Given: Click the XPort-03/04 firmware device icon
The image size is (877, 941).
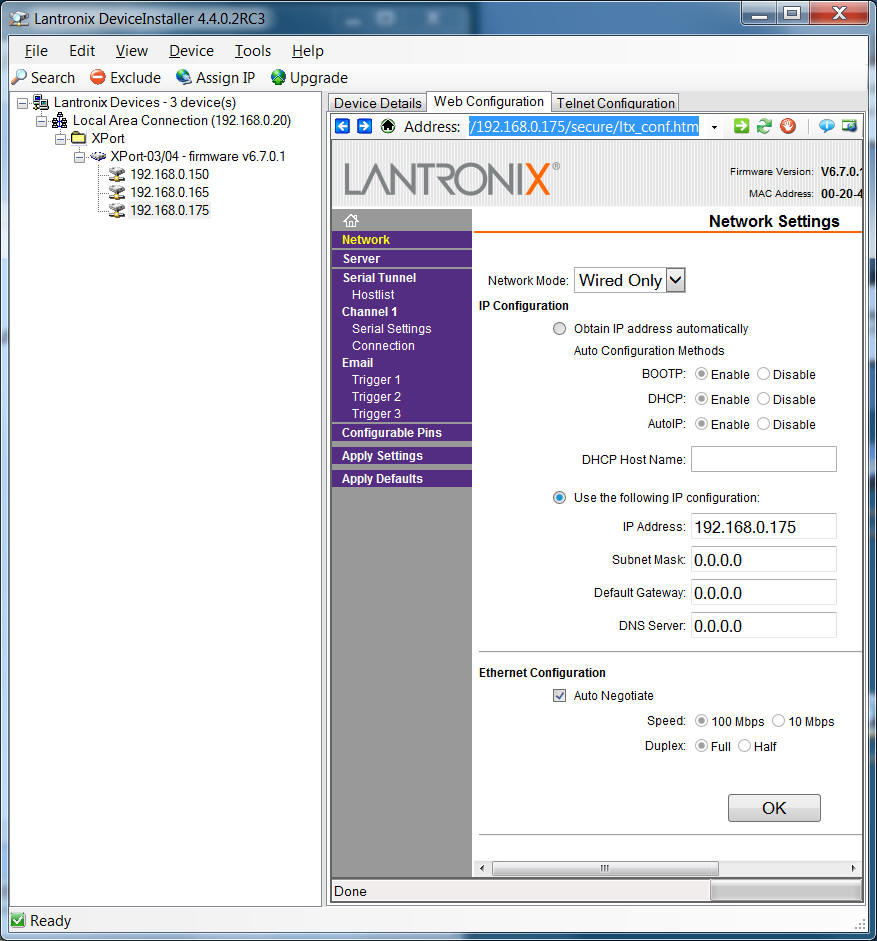Looking at the screenshot, I should (x=98, y=157).
